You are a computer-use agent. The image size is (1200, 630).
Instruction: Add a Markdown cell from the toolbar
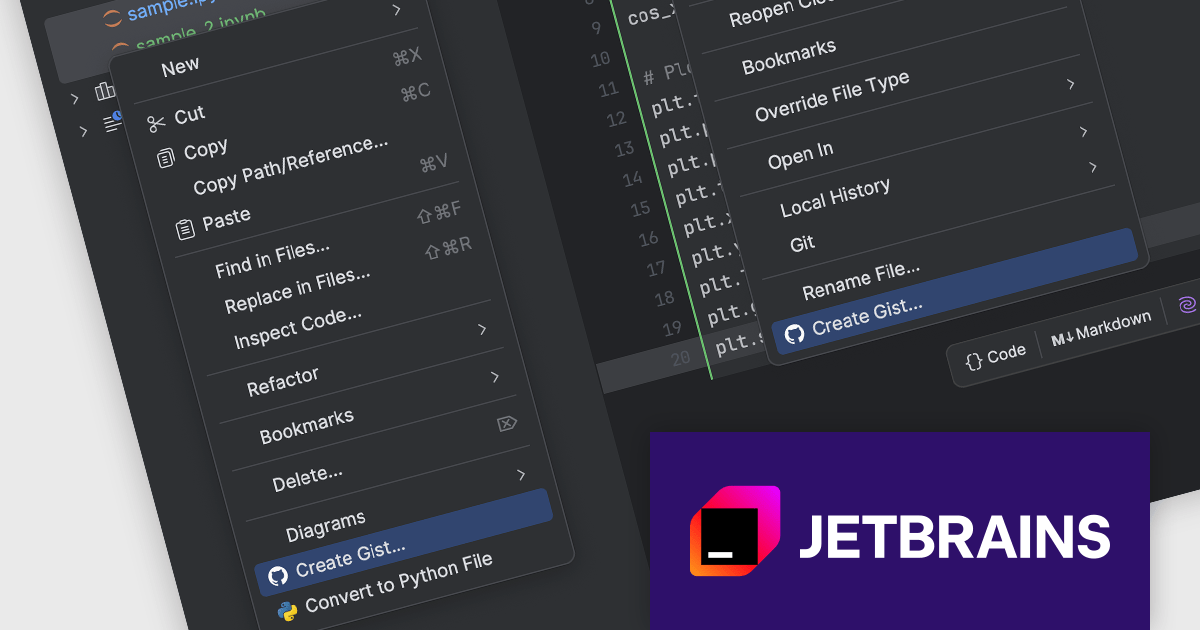[1101, 330]
